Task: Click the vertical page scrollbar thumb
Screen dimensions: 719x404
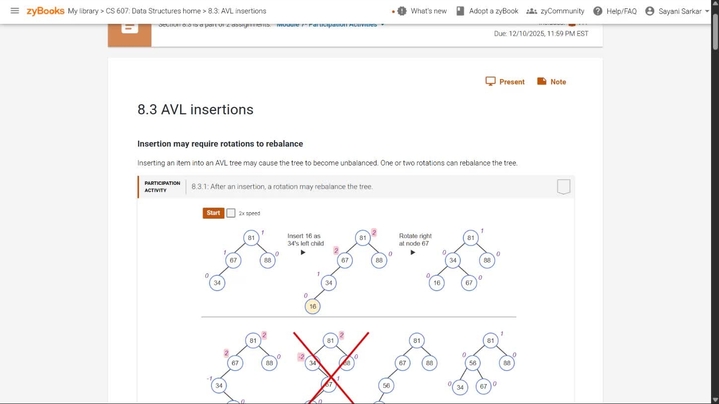Action: click(x=715, y=28)
